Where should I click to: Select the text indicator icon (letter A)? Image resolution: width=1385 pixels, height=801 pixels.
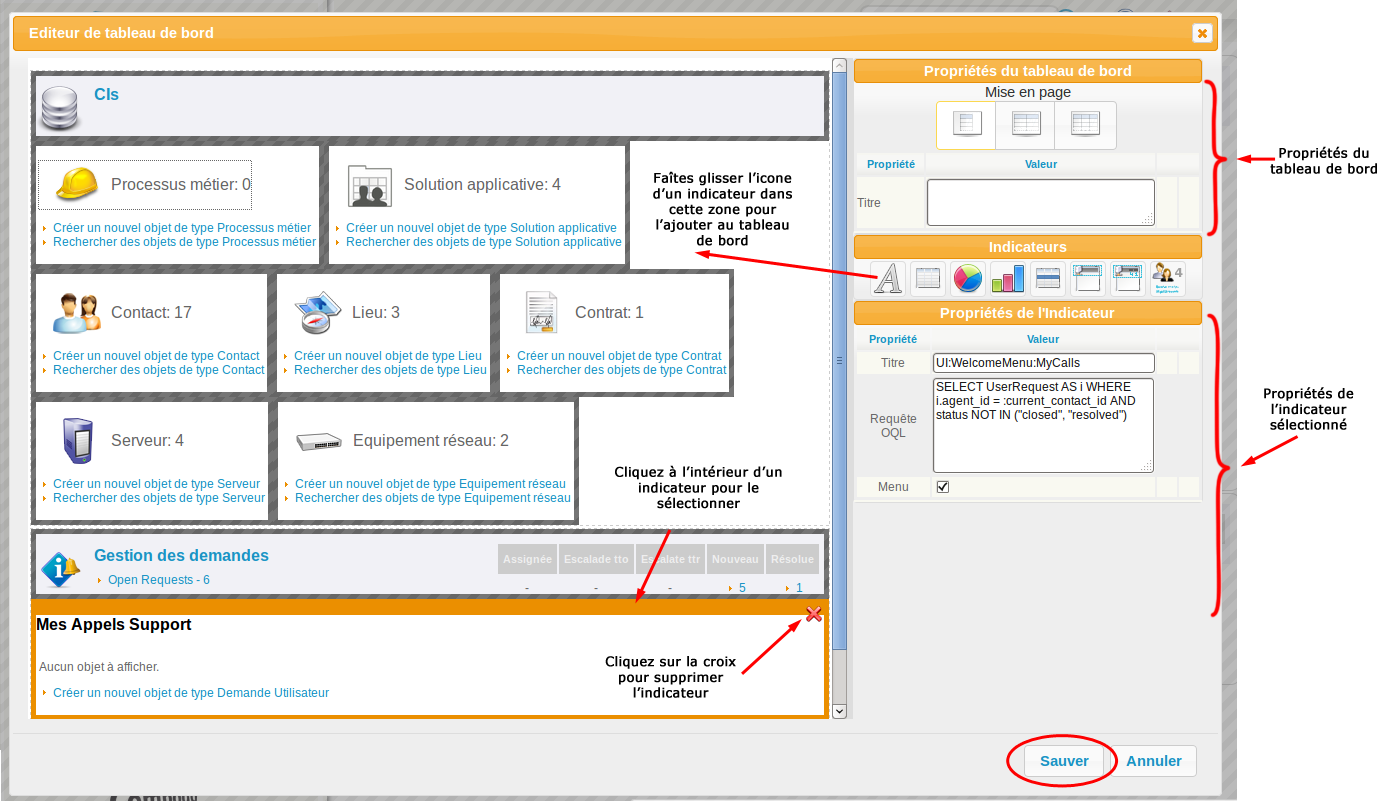tap(887, 278)
